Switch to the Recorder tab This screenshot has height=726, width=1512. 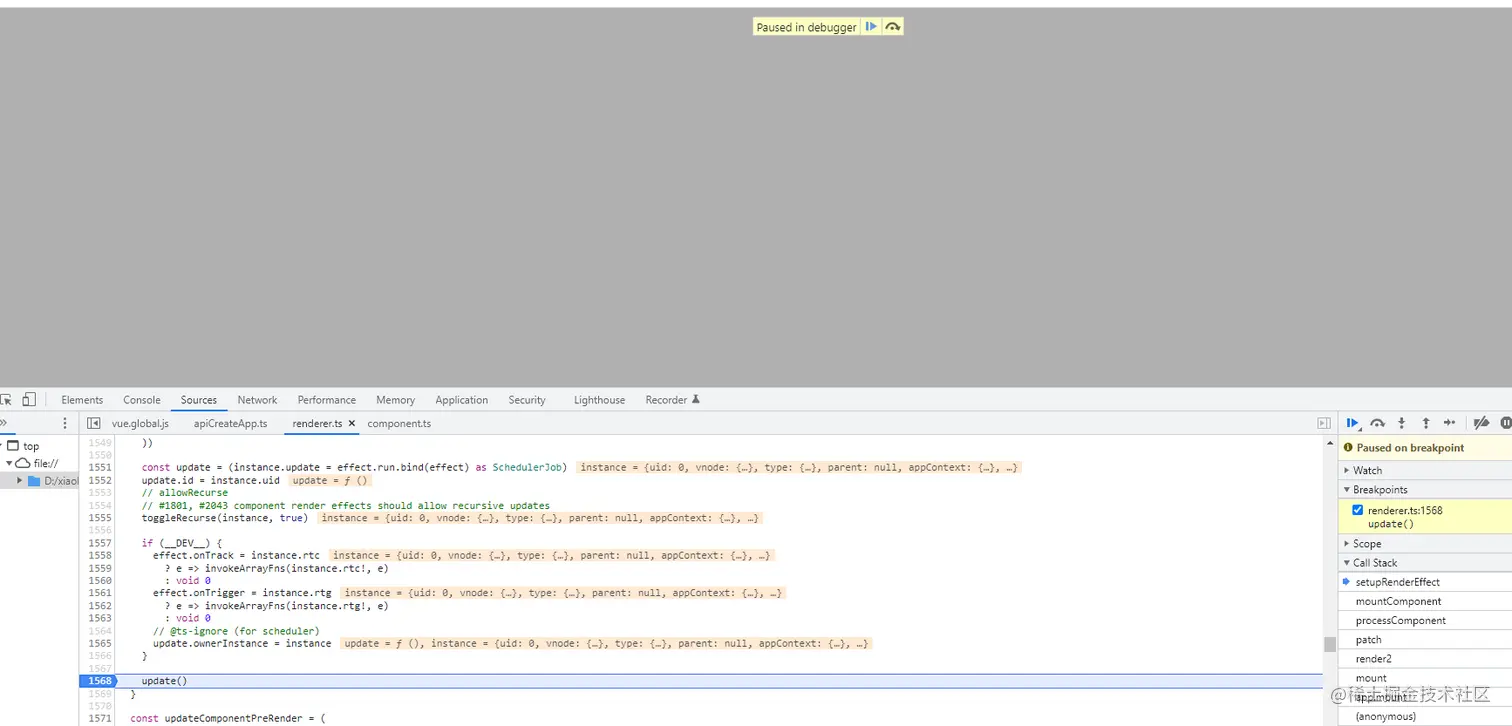coord(672,400)
